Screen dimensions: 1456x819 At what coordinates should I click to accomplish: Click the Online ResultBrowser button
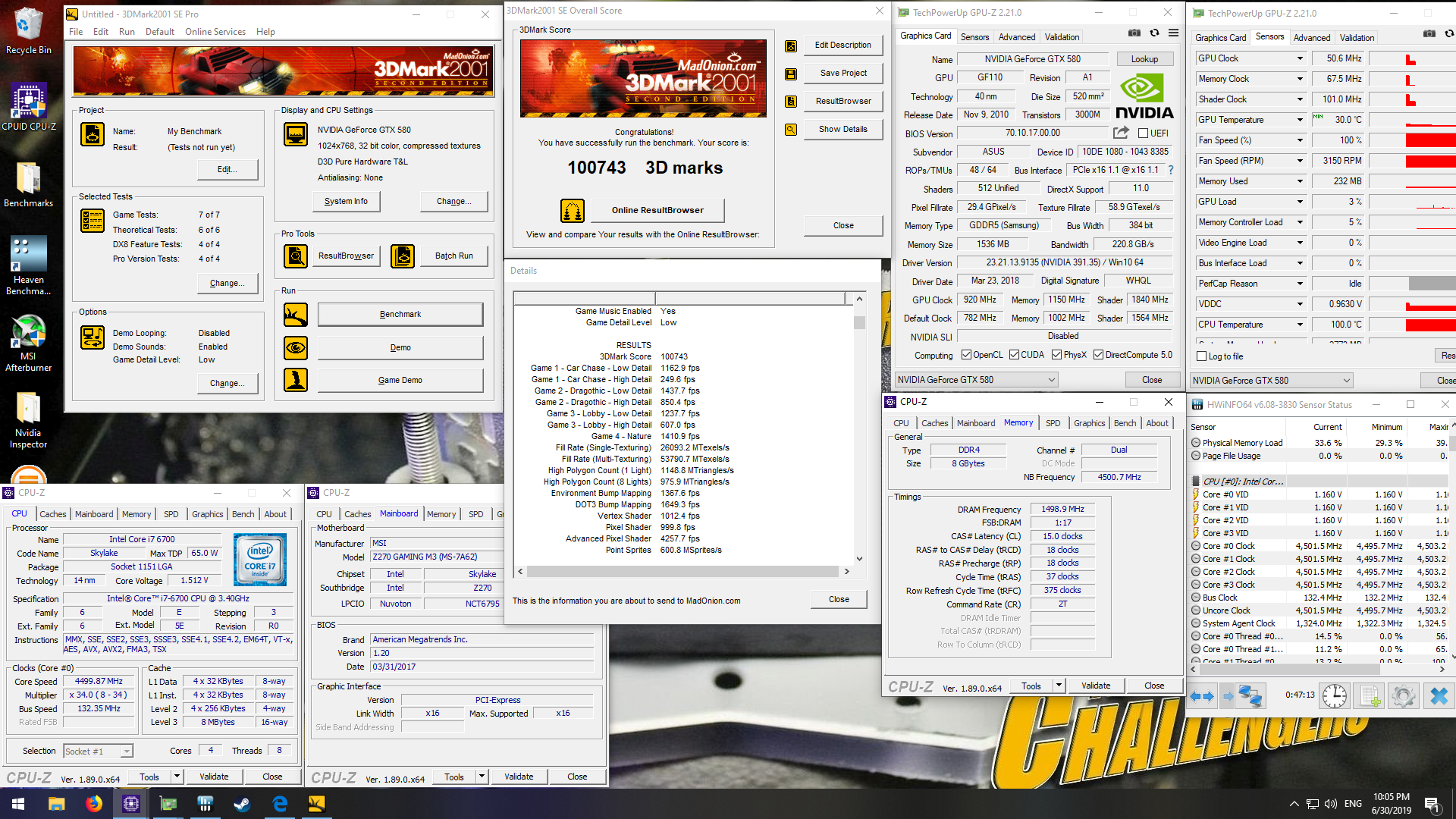pyautogui.click(x=657, y=211)
